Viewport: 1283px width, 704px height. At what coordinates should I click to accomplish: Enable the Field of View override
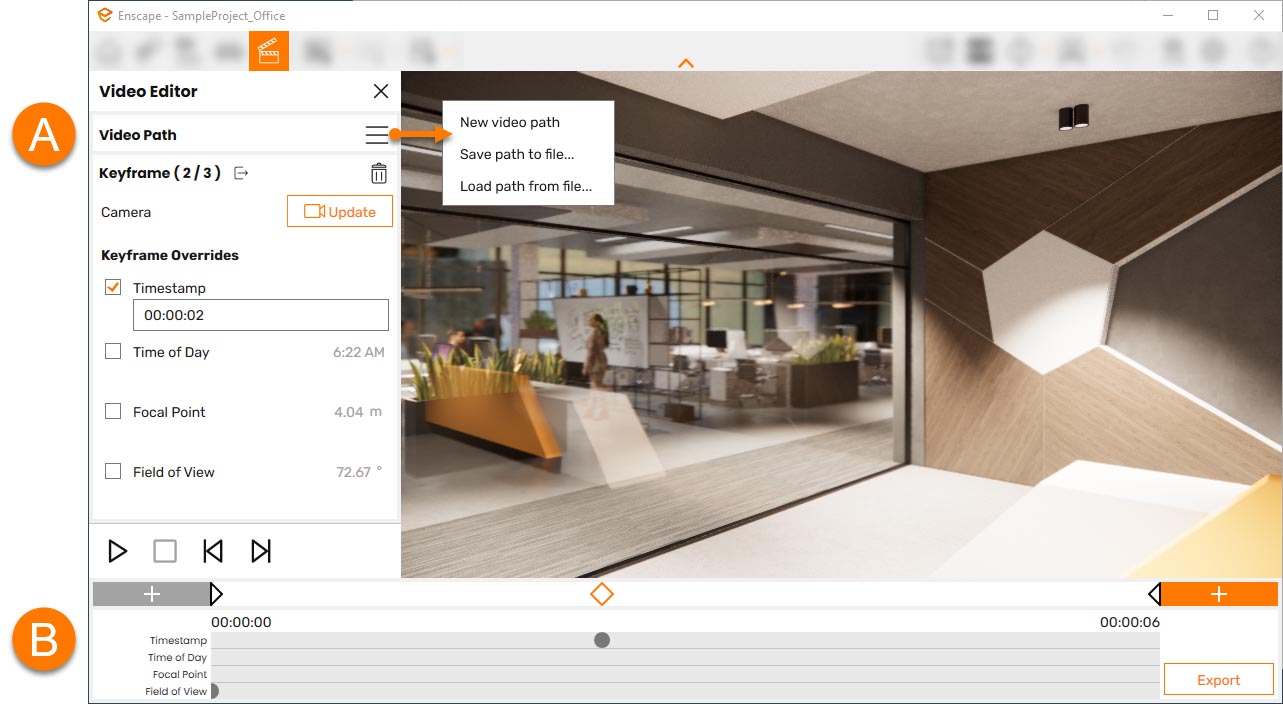point(112,471)
